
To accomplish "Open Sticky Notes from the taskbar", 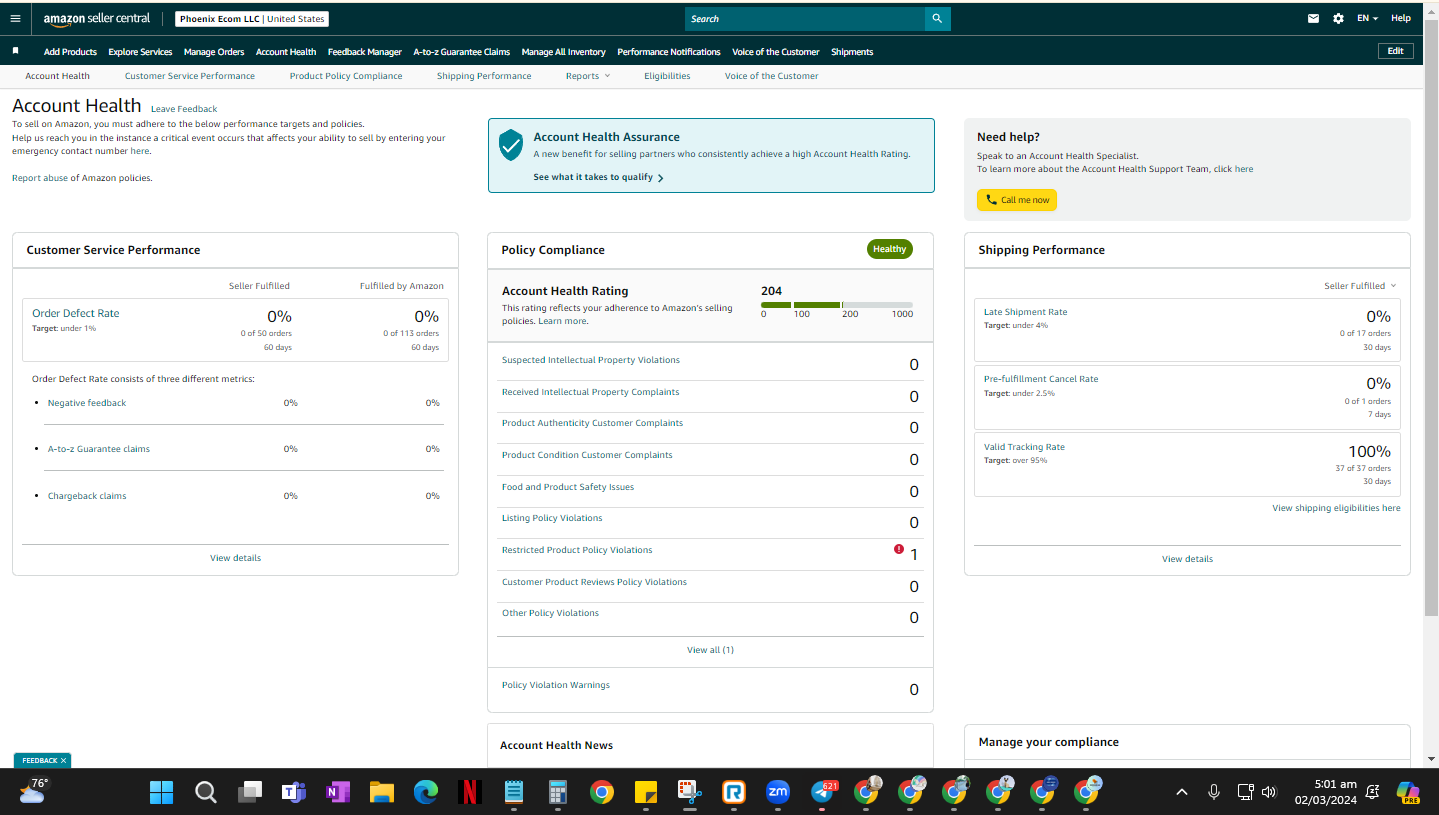I will click(645, 793).
